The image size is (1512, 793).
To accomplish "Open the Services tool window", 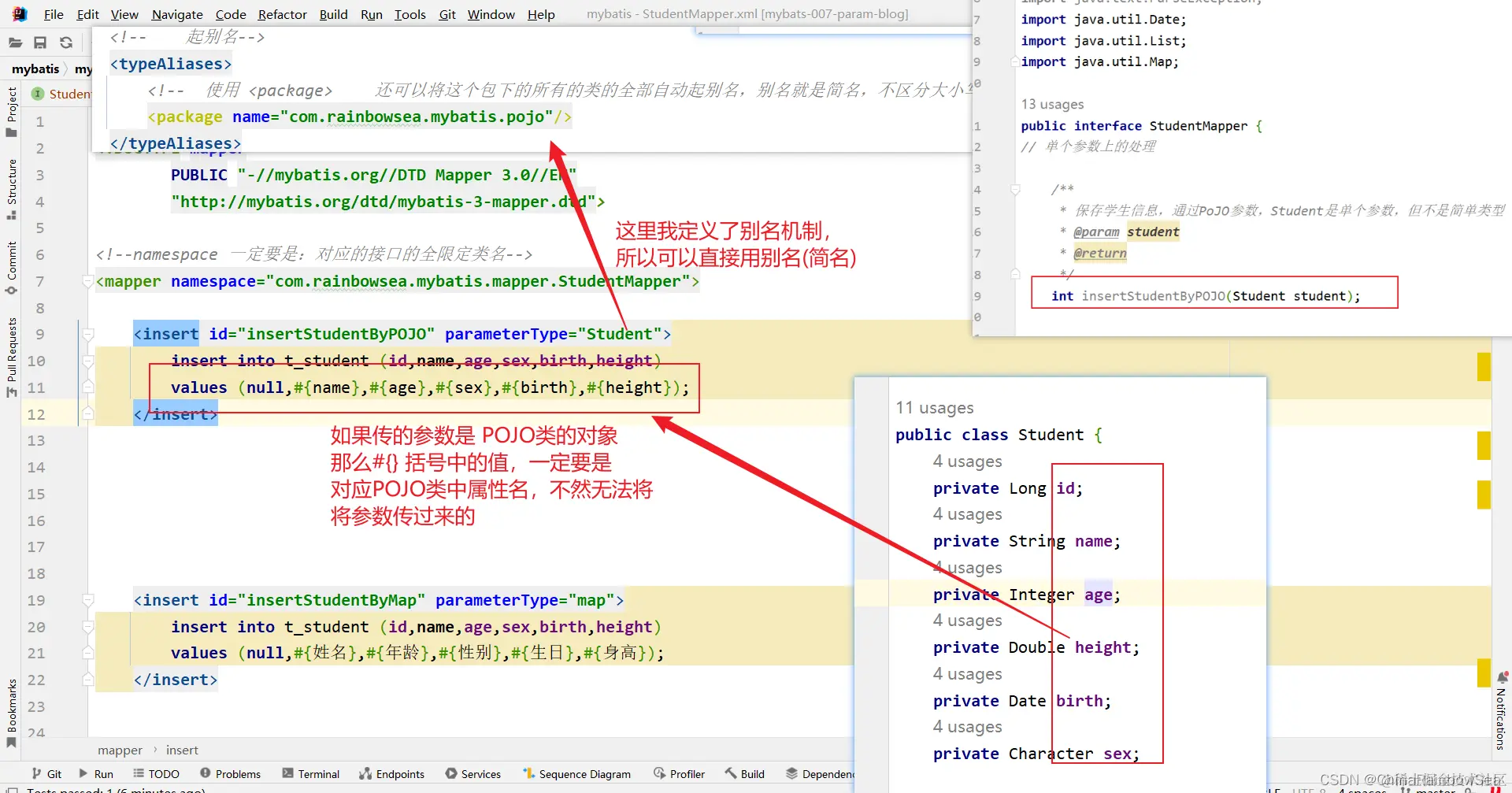I will (x=472, y=774).
